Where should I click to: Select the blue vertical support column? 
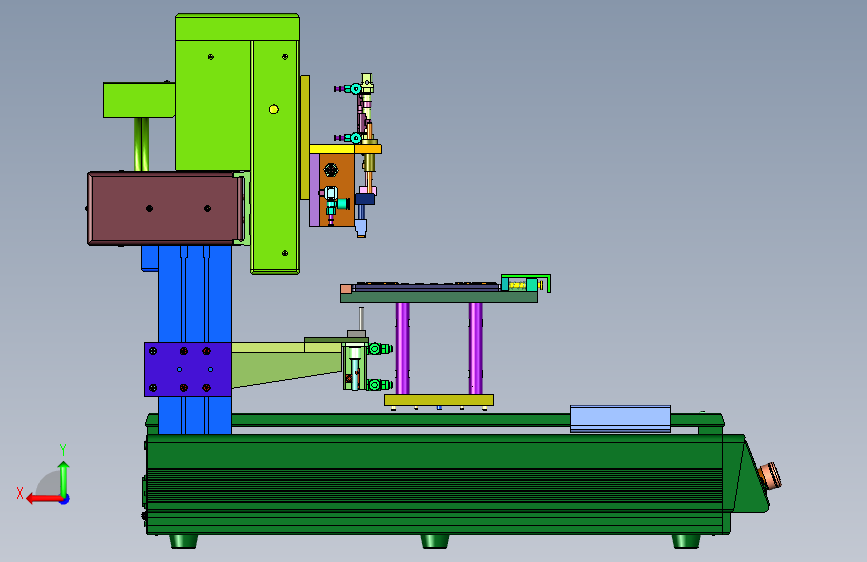pos(195,293)
